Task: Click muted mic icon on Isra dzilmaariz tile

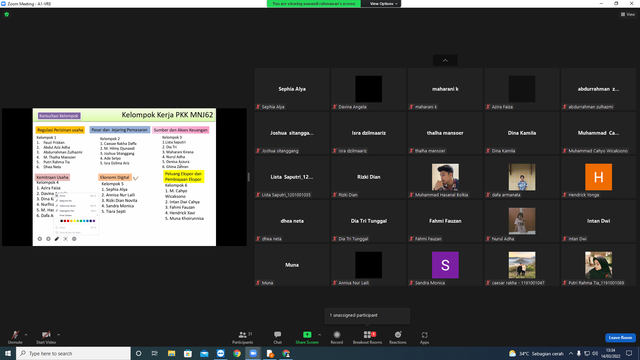Action: 335,151
